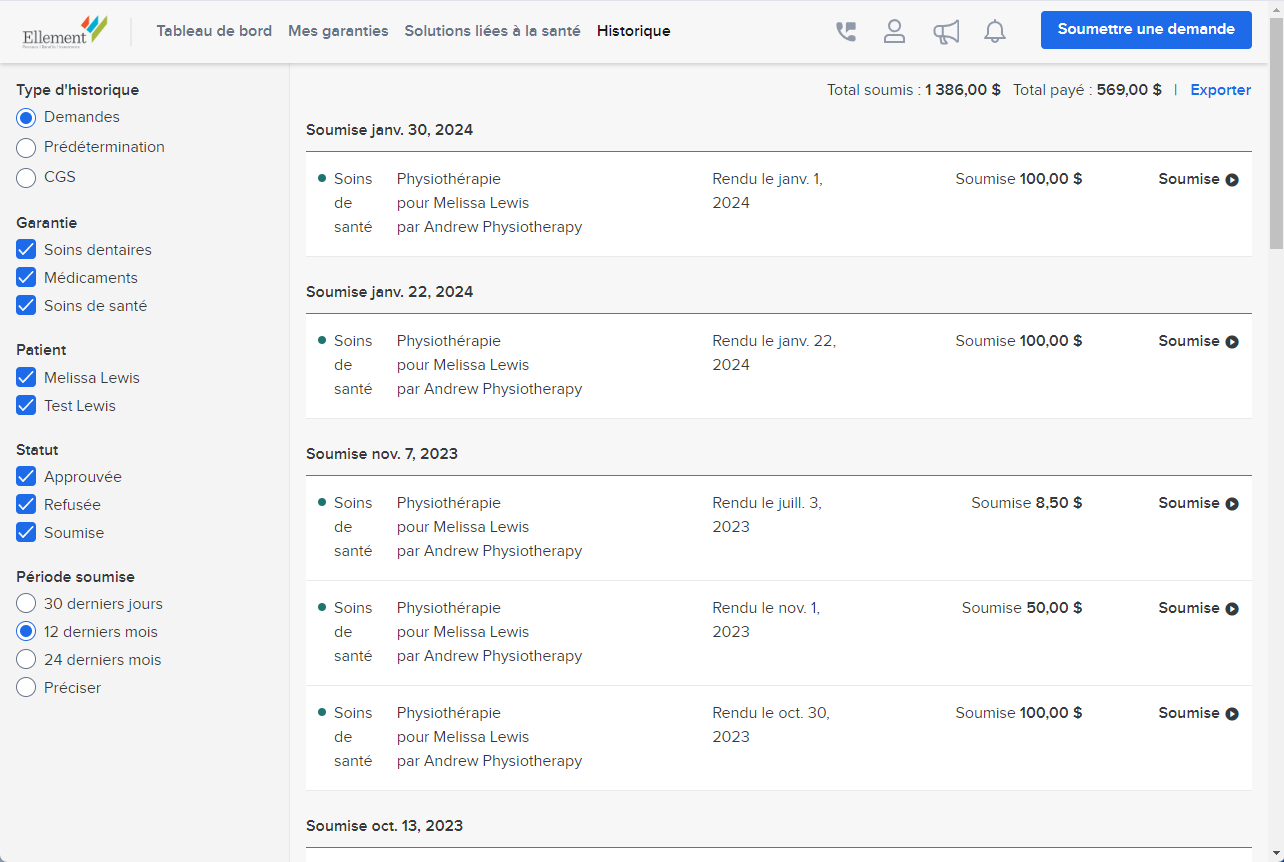Open arrow icon of the 50,00 $ claim
The image size is (1284, 862).
tap(1232, 609)
